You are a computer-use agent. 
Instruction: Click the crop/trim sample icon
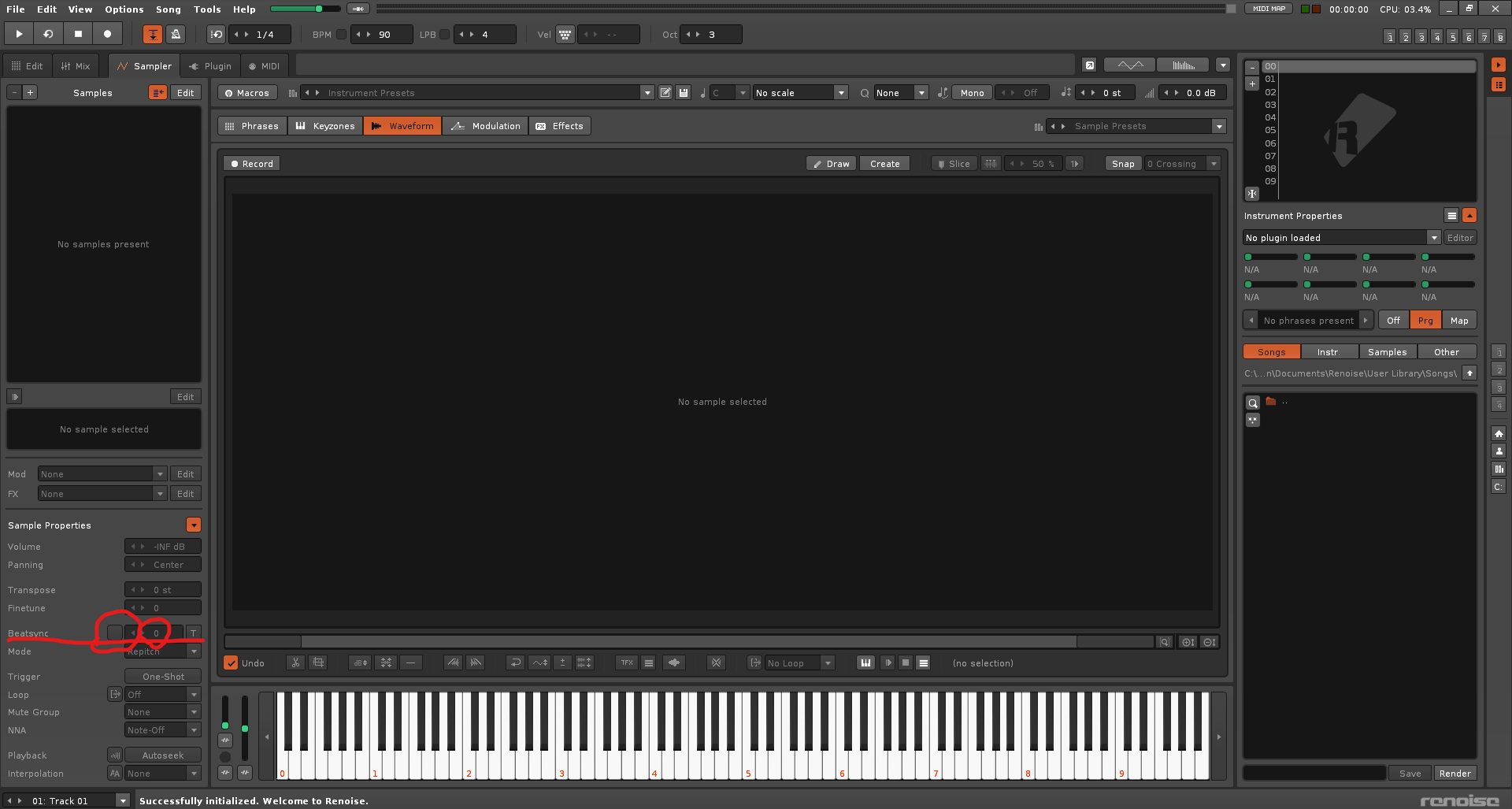pos(317,663)
